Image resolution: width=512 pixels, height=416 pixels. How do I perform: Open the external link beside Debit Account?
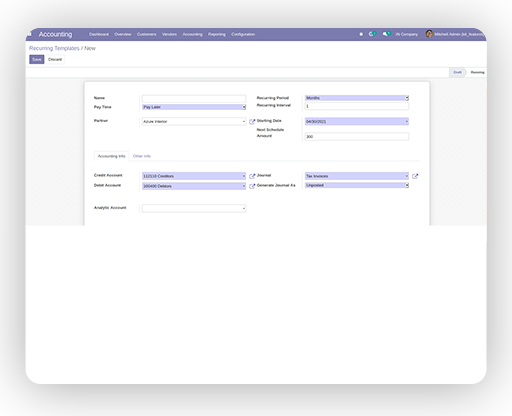pos(252,186)
